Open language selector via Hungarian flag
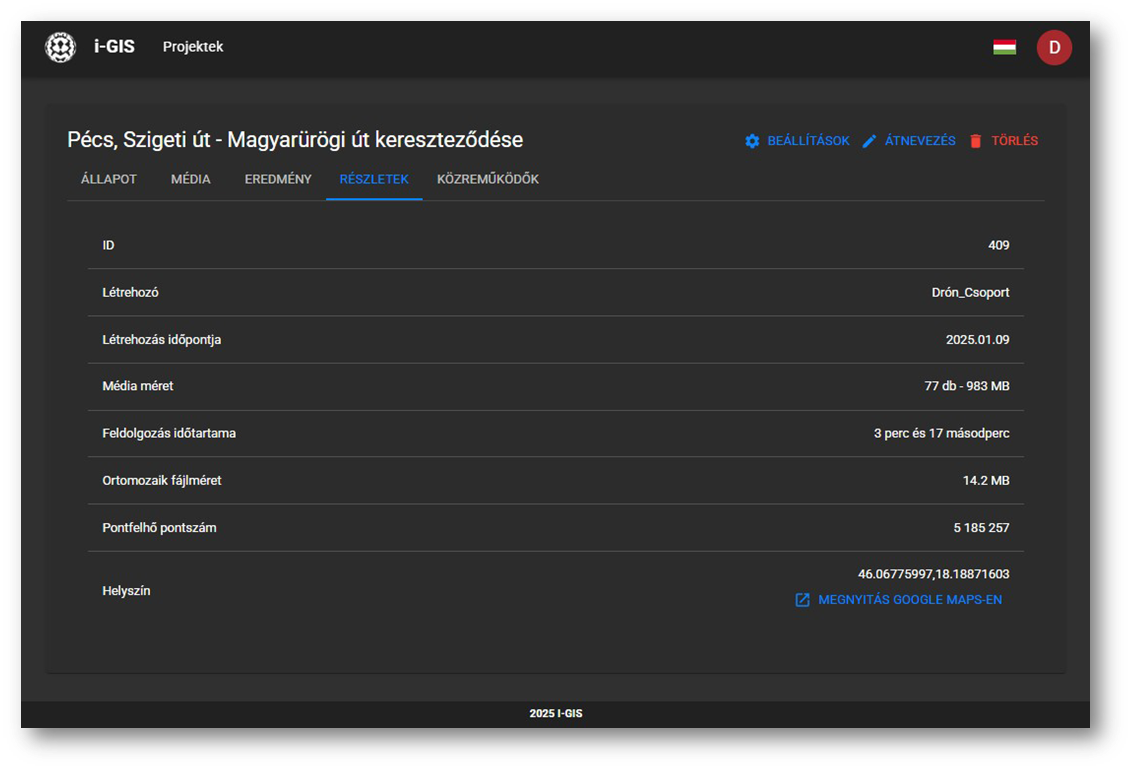The width and height of the screenshot is (1132, 770). tap(1004, 47)
